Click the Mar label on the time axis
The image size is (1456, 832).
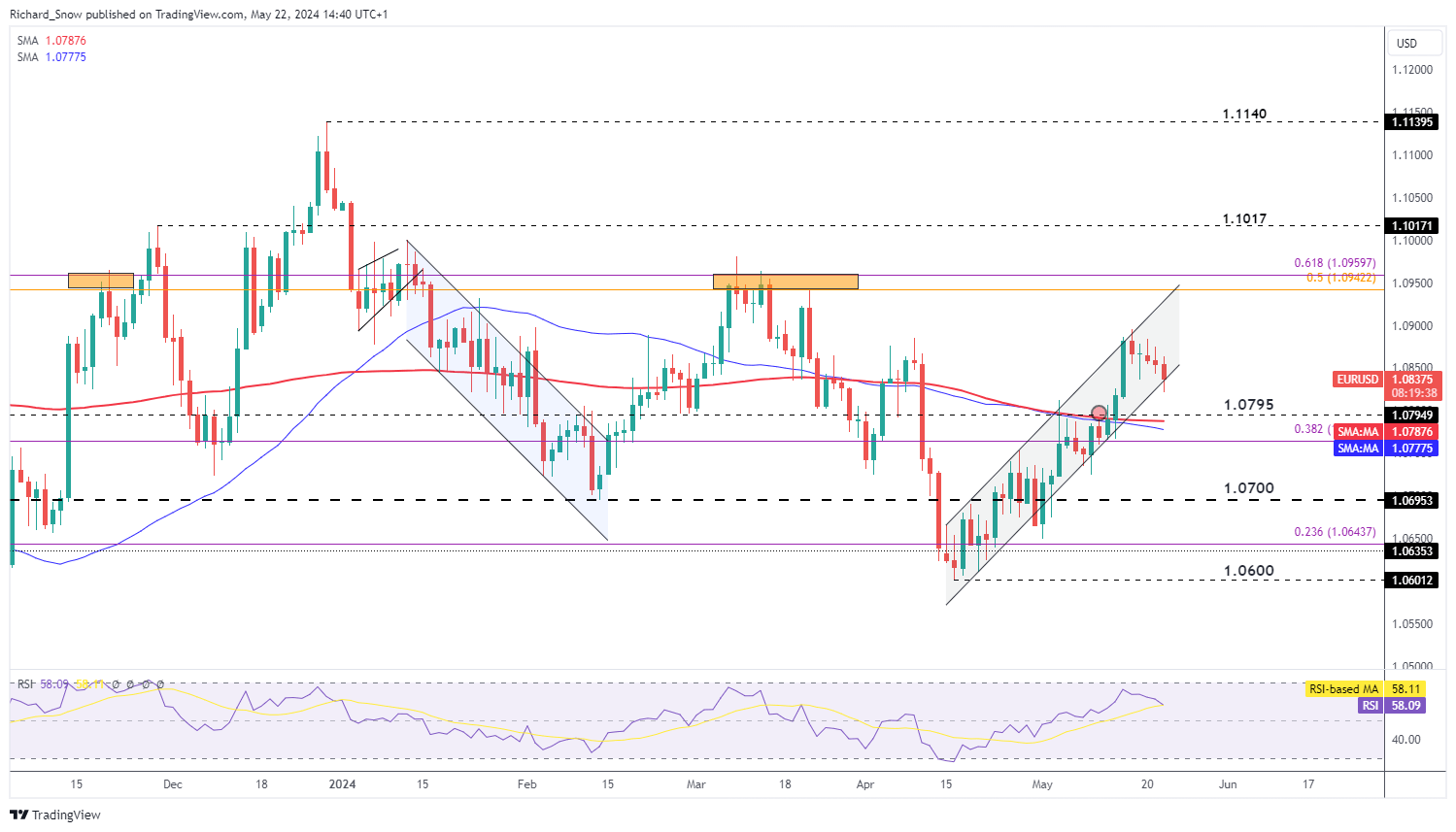pos(696,784)
